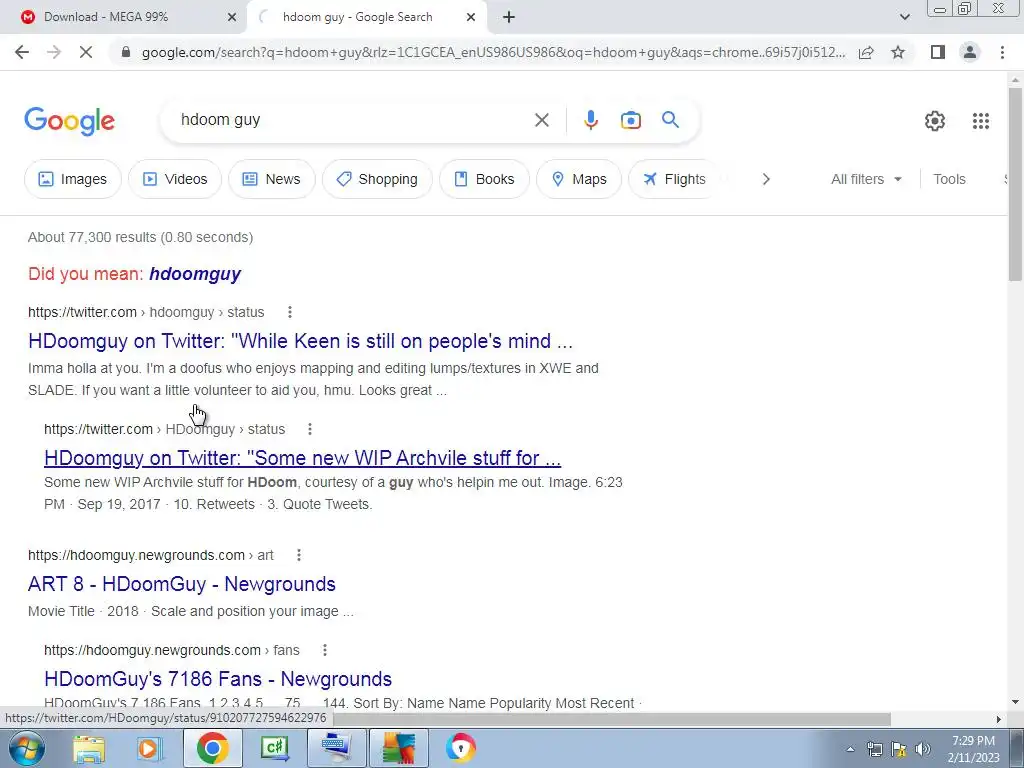Clear the search box with the X icon

coord(541,120)
